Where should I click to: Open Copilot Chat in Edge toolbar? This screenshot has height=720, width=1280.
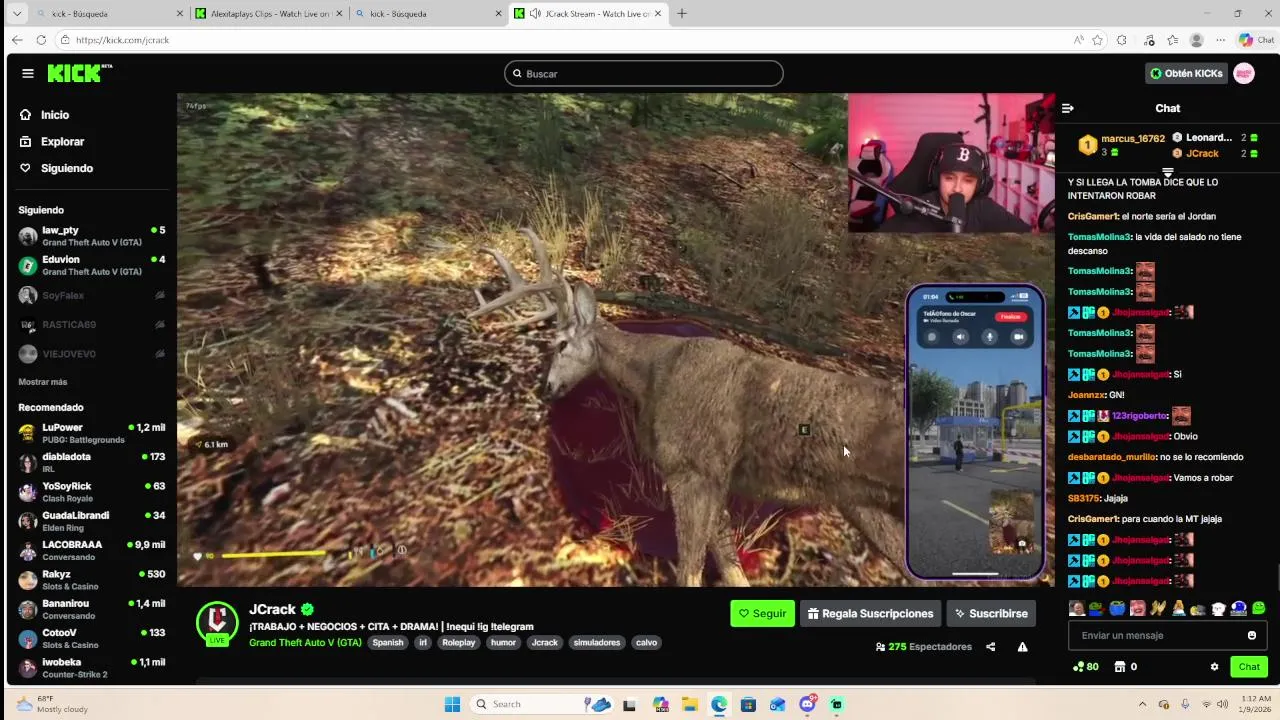pos(1256,40)
